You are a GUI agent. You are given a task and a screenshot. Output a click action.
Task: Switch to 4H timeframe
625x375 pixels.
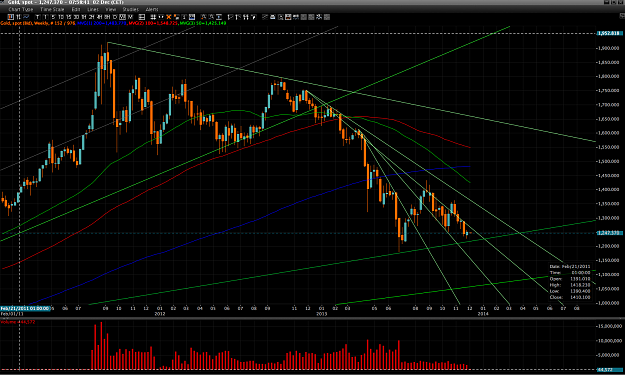point(100,17)
